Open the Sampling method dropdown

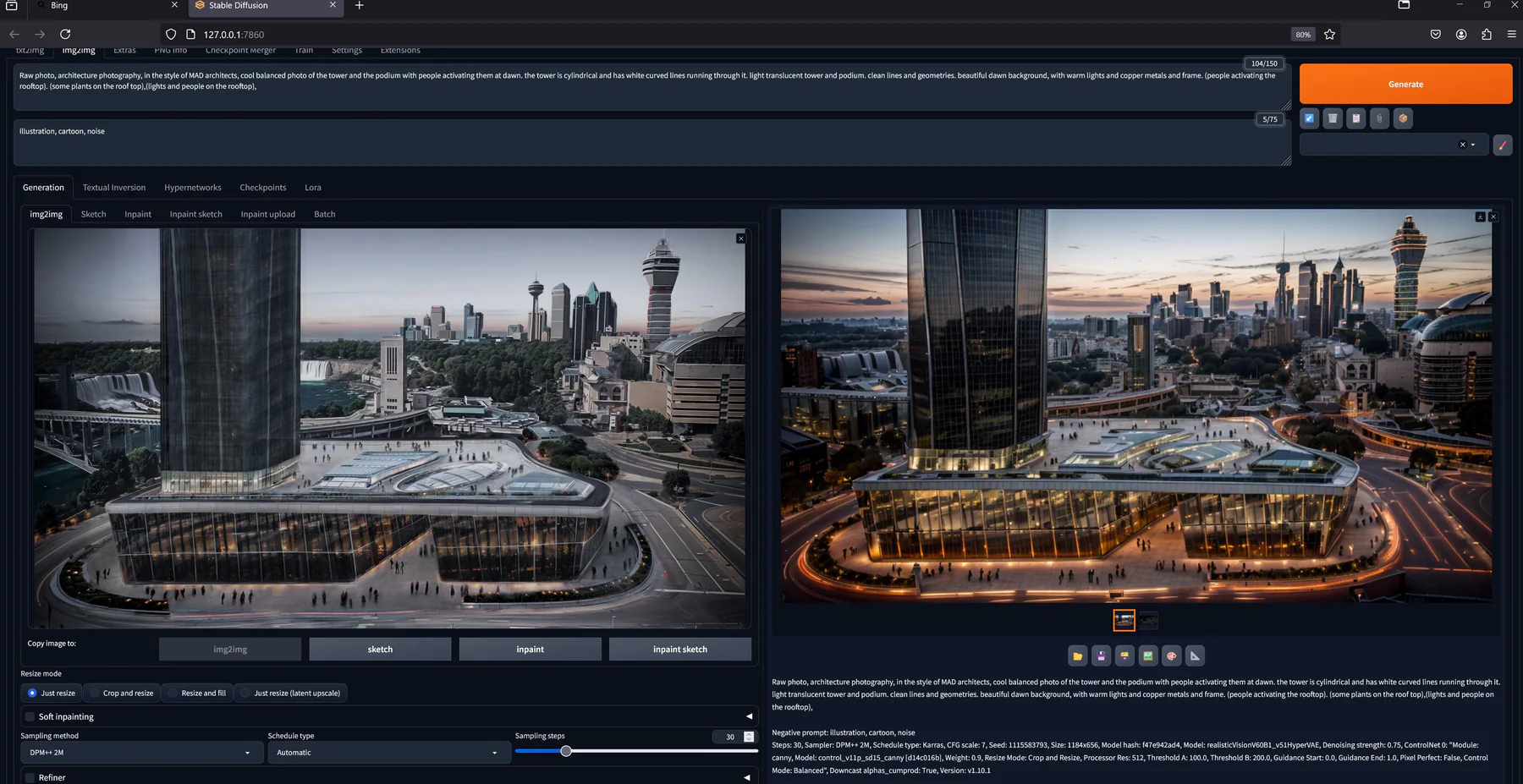tap(140, 752)
